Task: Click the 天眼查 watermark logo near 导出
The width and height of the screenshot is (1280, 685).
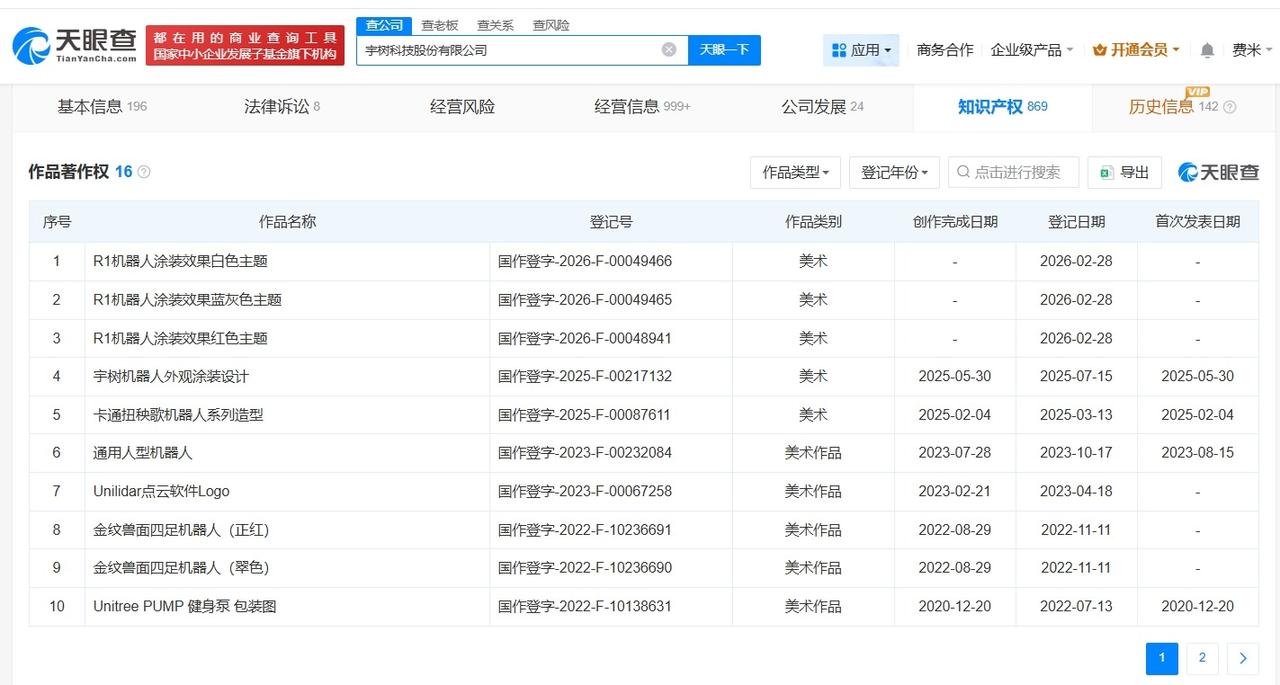Action: (1218, 171)
